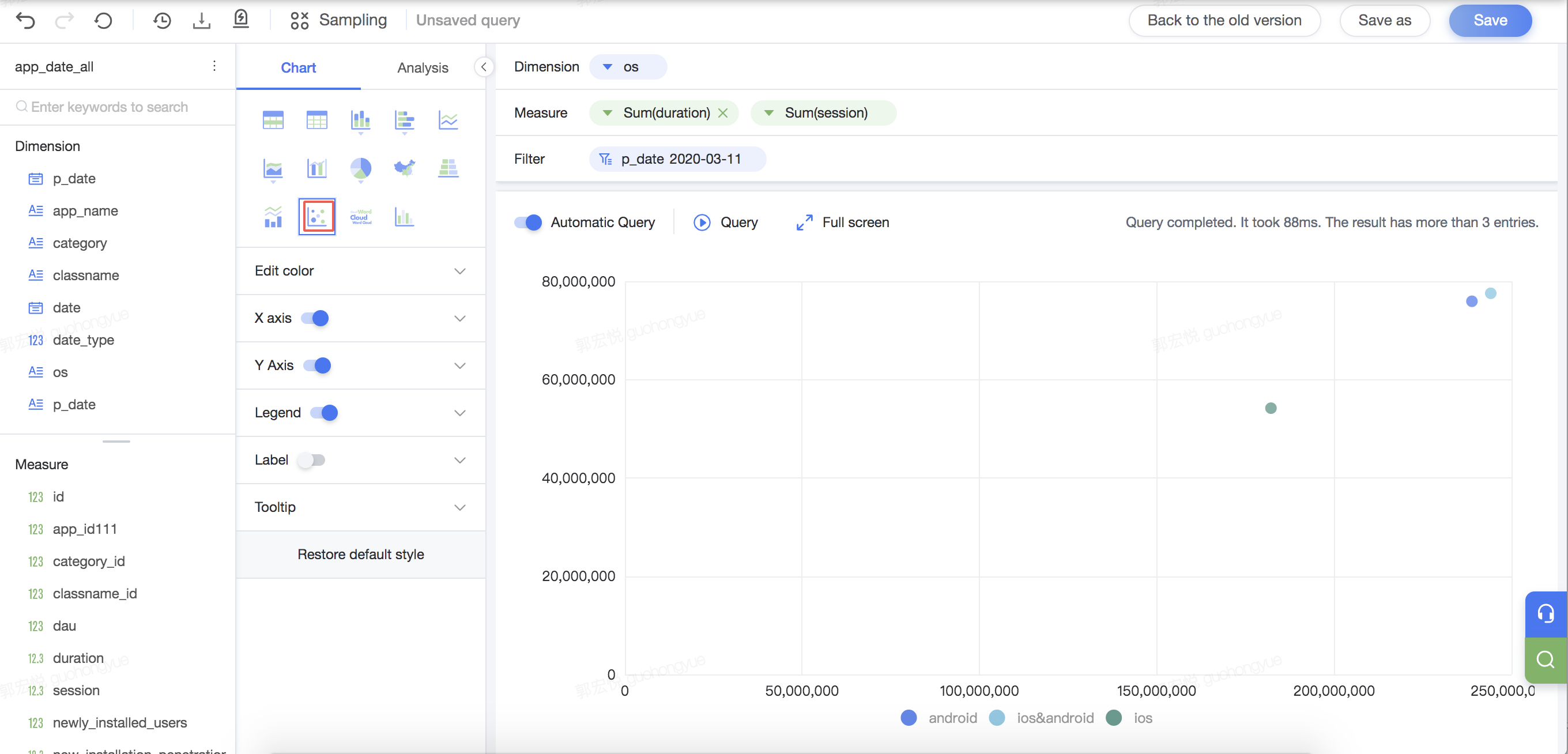The image size is (1568, 754).
Task: Select the highlighted-row table chart type
Action: coord(273,120)
